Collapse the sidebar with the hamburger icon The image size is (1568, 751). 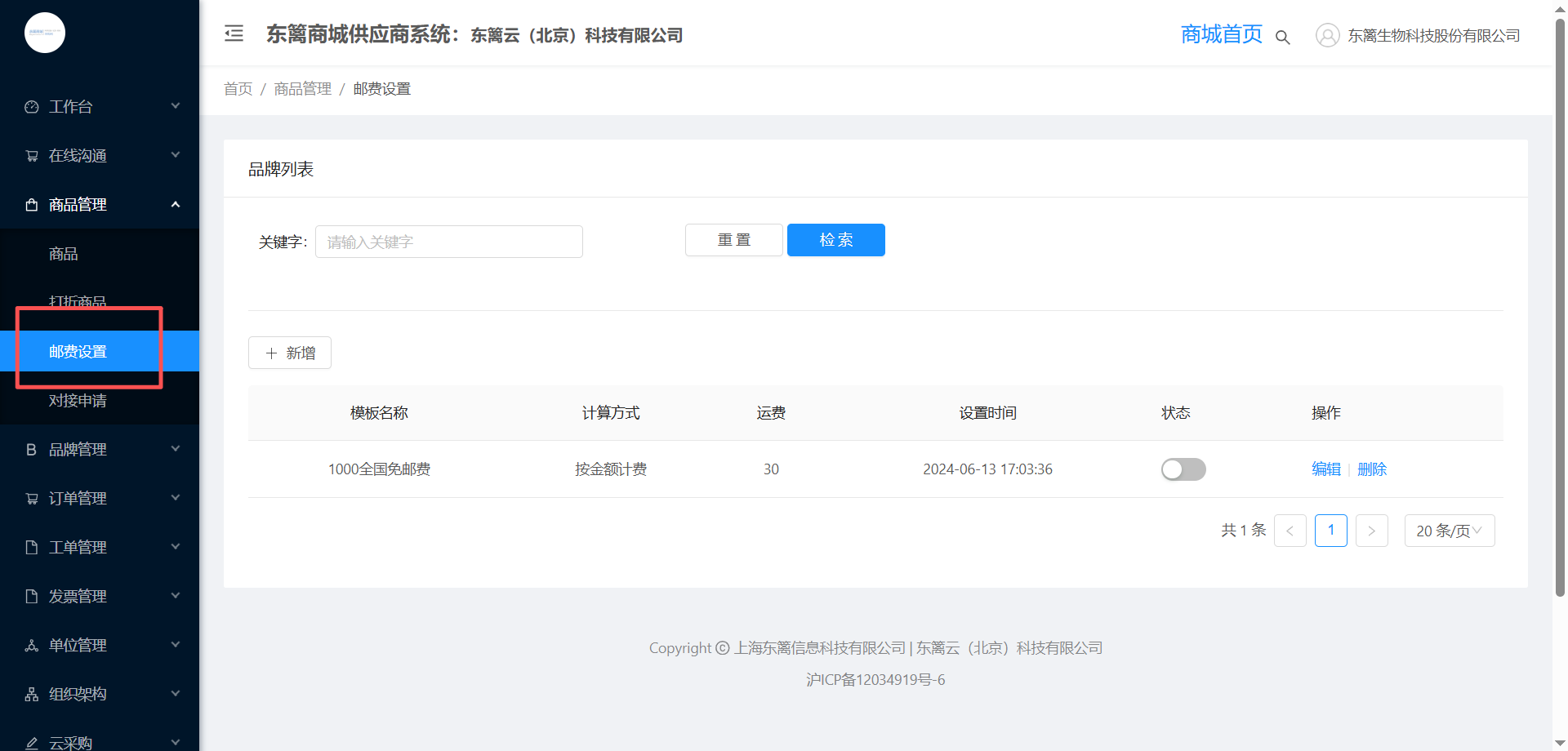234,33
